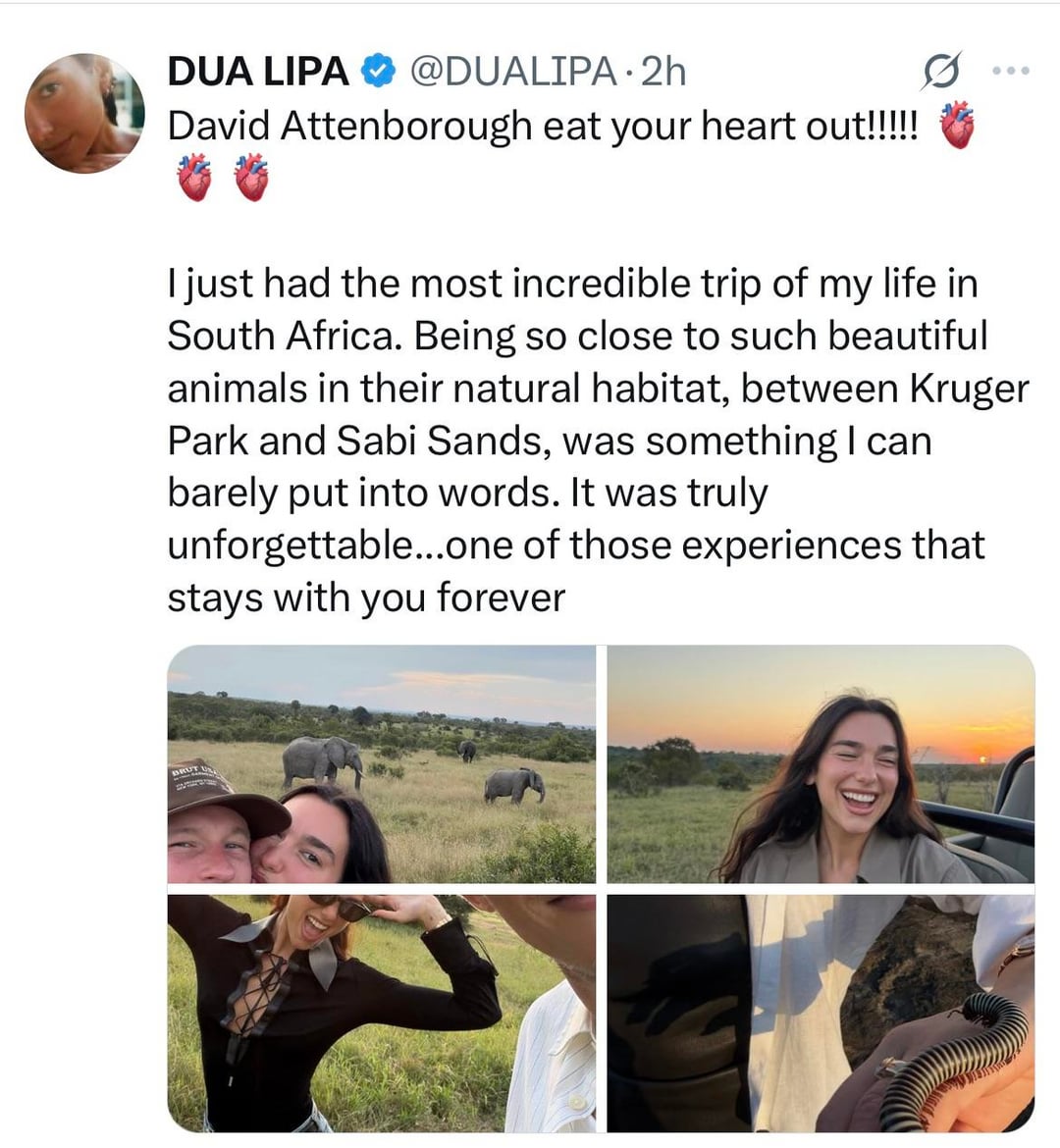Open the three-dot more options menu
The width and height of the screenshot is (1060, 1148).
[x=1010, y=72]
